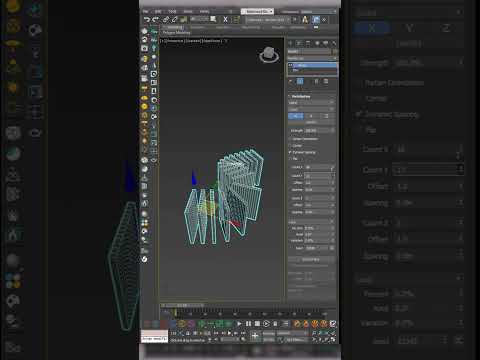Click the Redo arrow icon
The width and height of the screenshot is (480, 360).
(155, 20)
